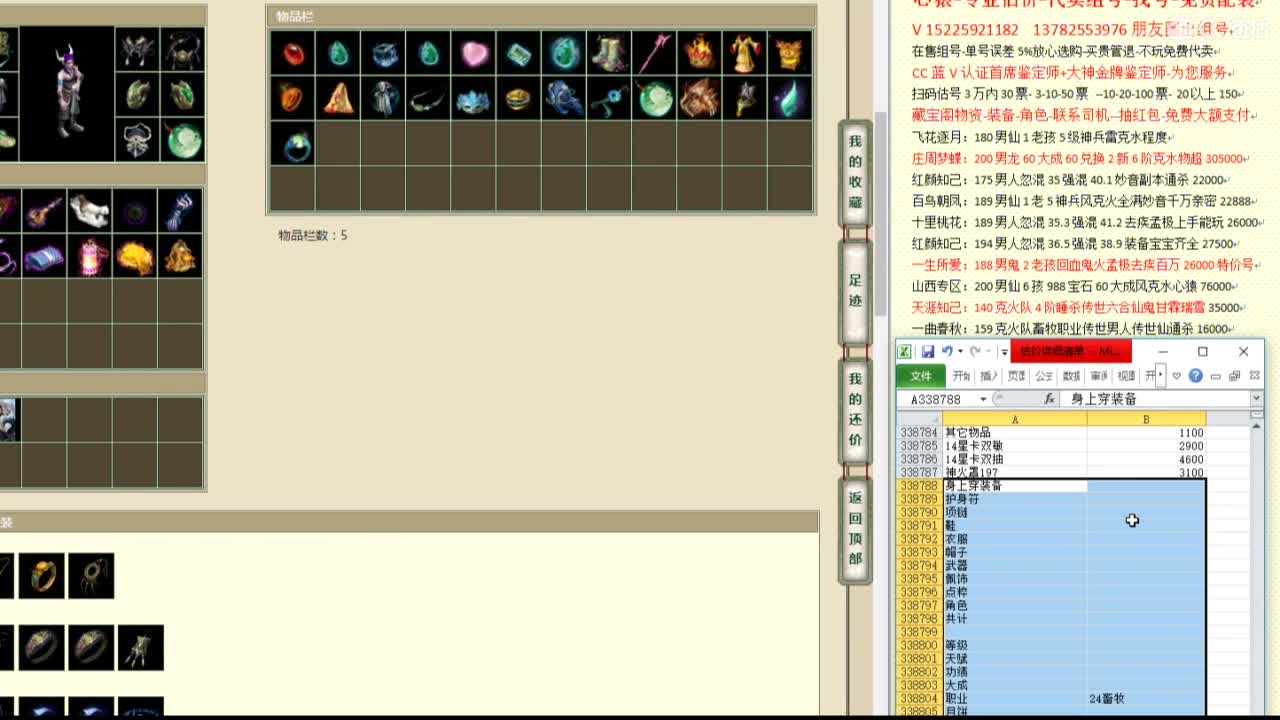Click the animal skull item
1280x720 pixels.
click(89, 211)
